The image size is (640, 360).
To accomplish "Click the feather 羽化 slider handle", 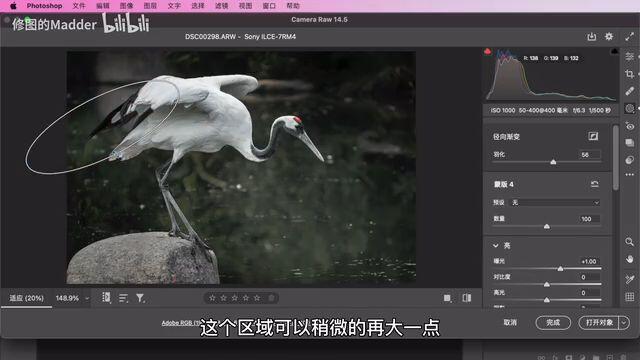I will 553,162.
